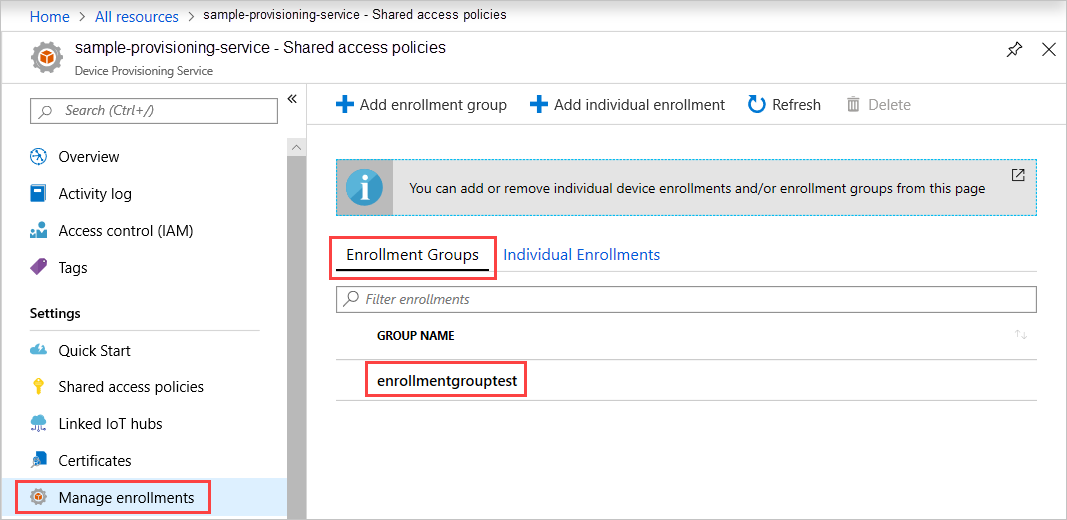Click the Linked IoT hubs cloud icon
Viewport: 1067px width, 520px height.
(38, 423)
